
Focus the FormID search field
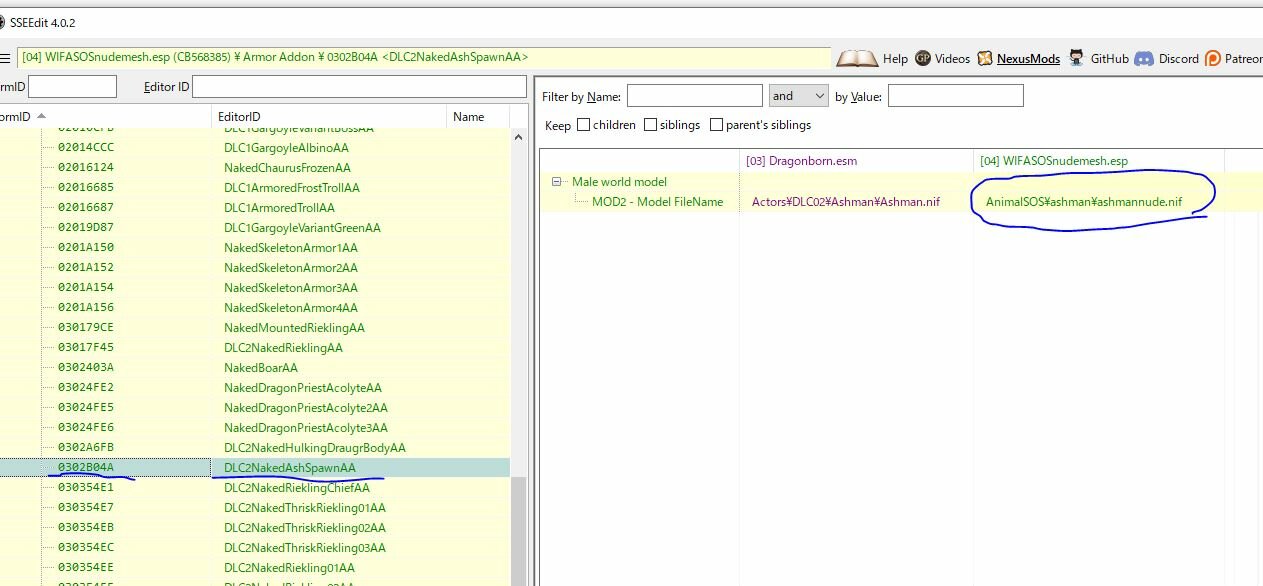coord(72,87)
